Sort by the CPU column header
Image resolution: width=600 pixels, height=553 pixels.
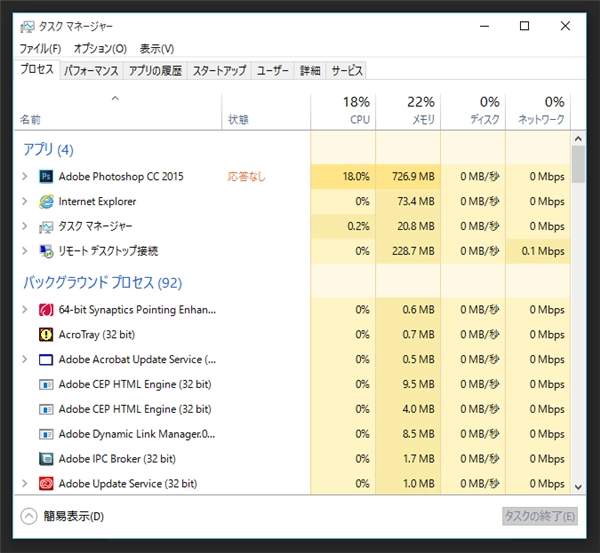[x=343, y=111]
